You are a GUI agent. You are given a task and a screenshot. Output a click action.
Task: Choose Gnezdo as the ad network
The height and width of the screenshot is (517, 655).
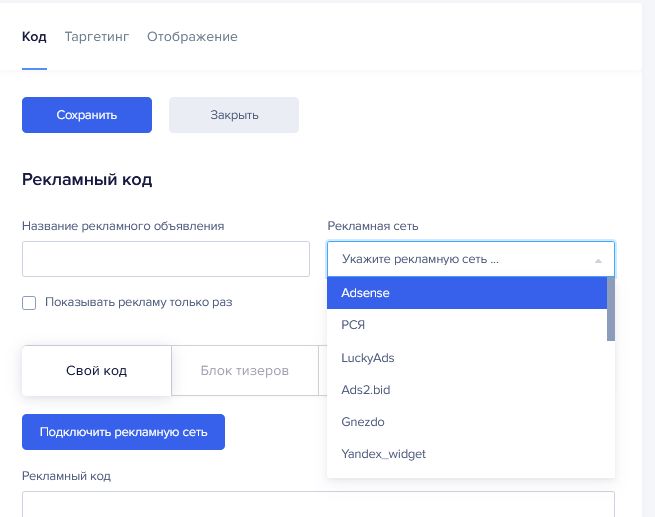pyautogui.click(x=467, y=422)
